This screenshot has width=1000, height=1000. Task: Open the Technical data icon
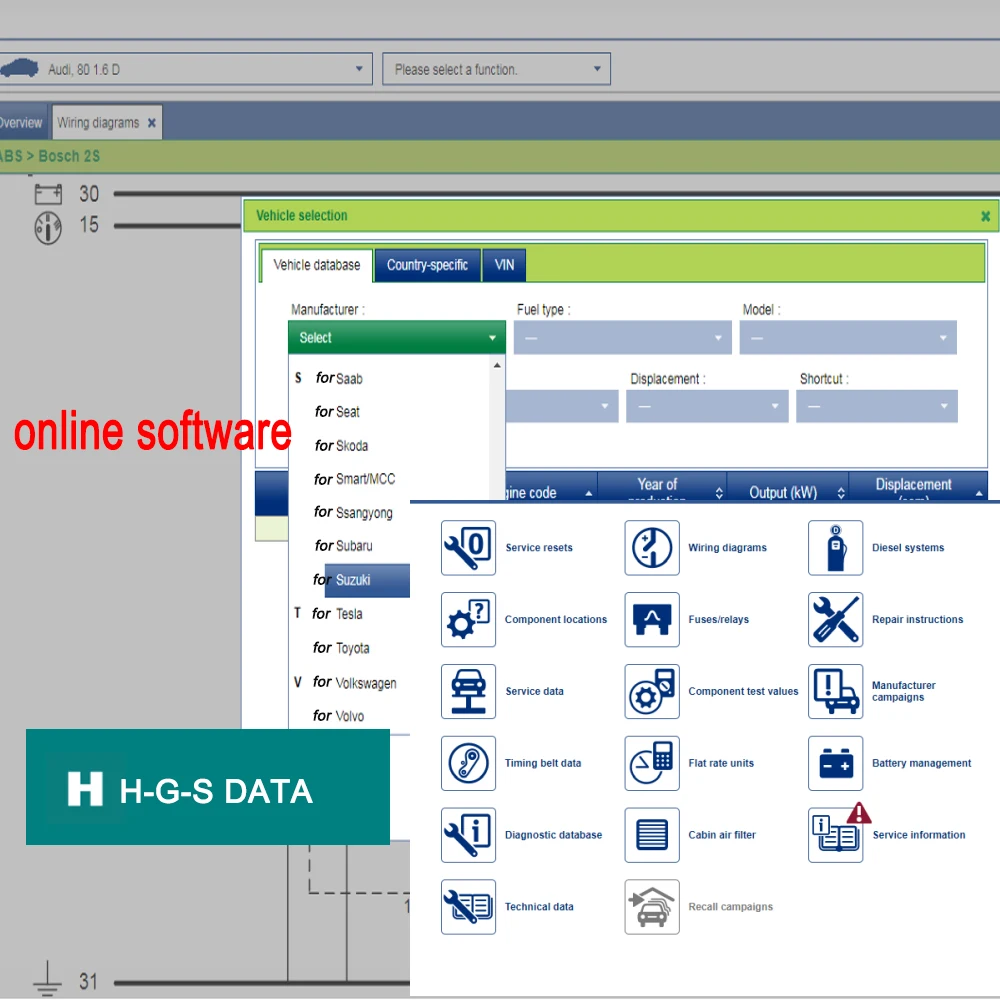[x=468, y=907]
